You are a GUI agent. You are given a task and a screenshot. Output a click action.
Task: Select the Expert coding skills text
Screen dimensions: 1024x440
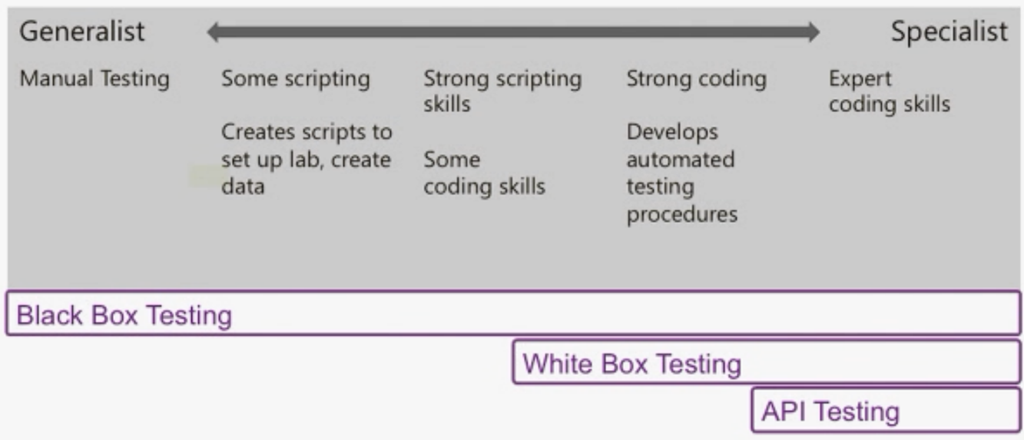point(889,91)
